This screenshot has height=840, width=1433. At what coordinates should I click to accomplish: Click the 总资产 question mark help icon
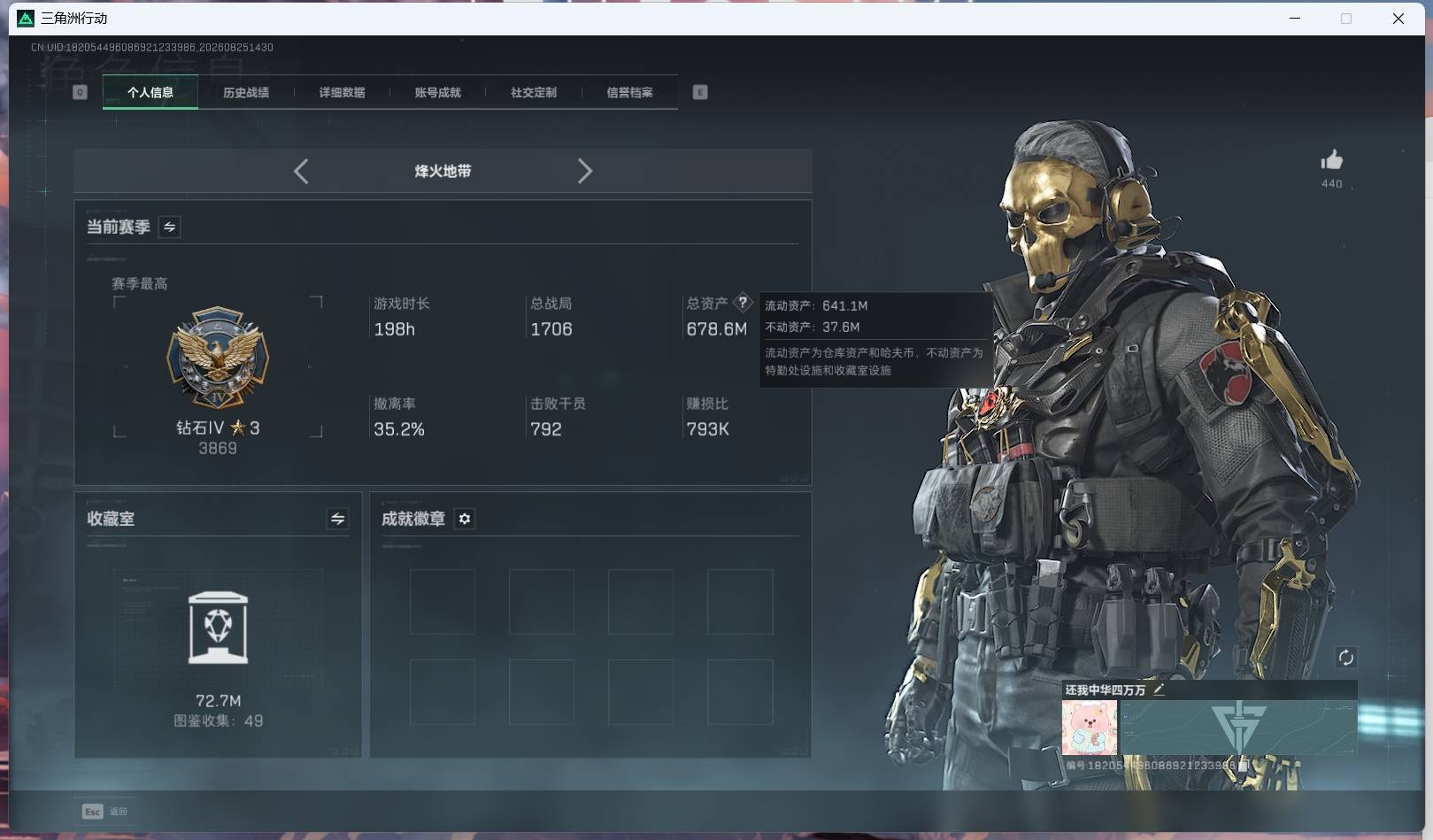coord(743,302)
